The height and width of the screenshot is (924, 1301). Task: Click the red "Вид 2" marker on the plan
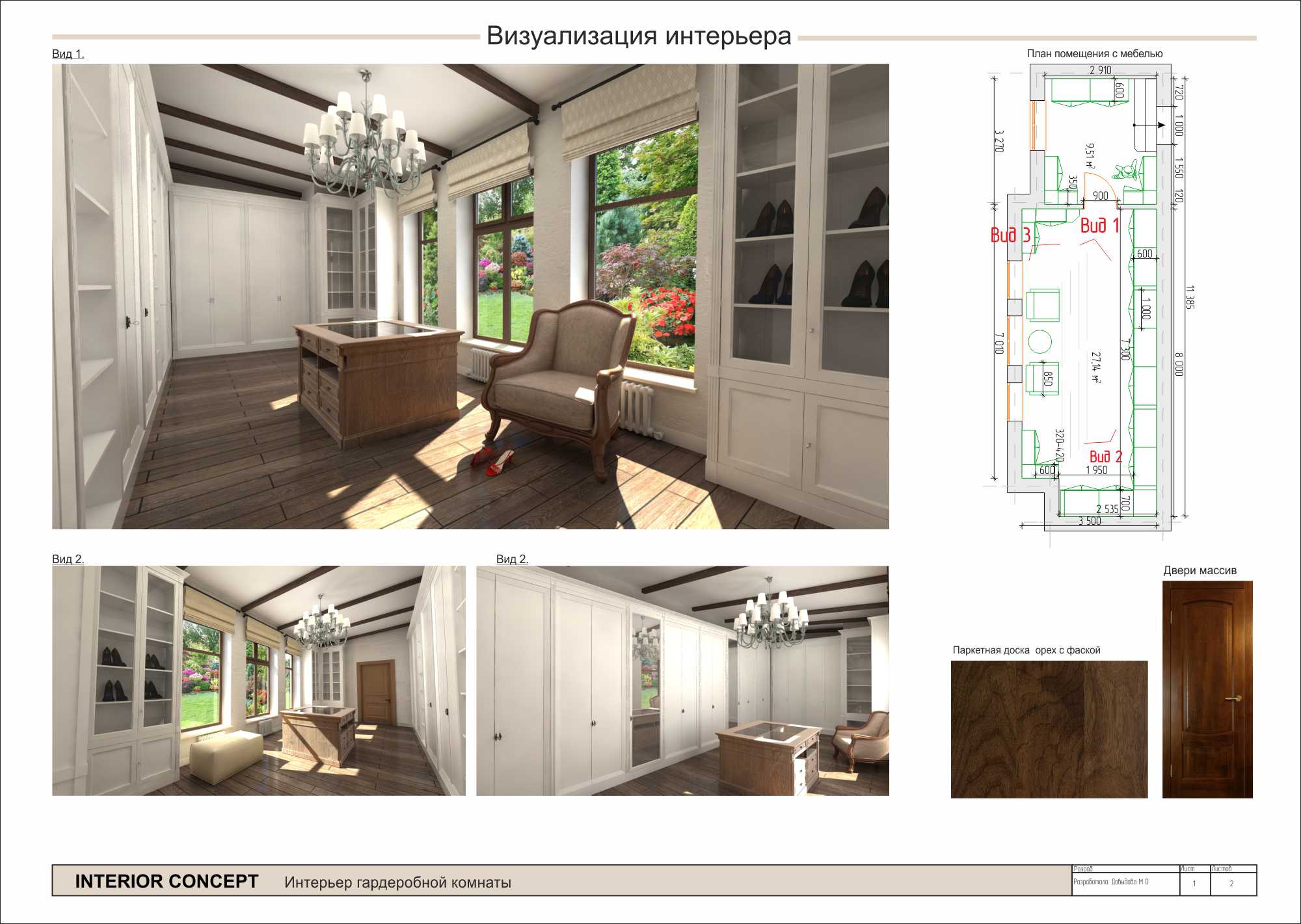pyautogui.click(x=1106, y=456)
